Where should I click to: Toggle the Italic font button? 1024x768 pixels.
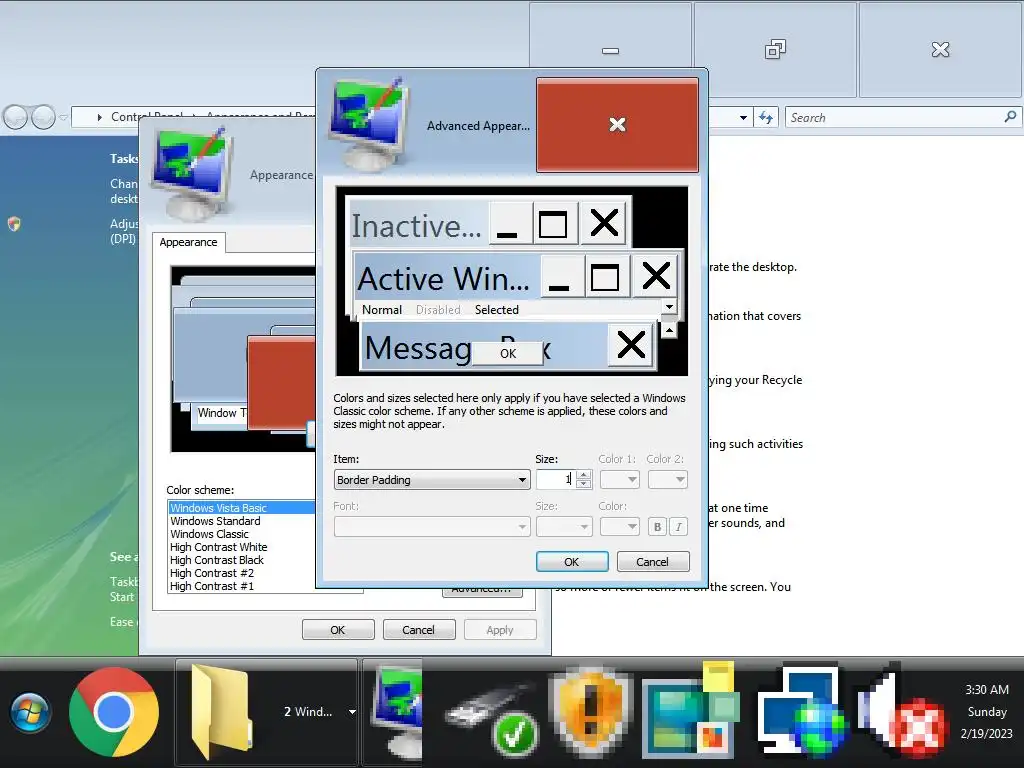point(679,527)
